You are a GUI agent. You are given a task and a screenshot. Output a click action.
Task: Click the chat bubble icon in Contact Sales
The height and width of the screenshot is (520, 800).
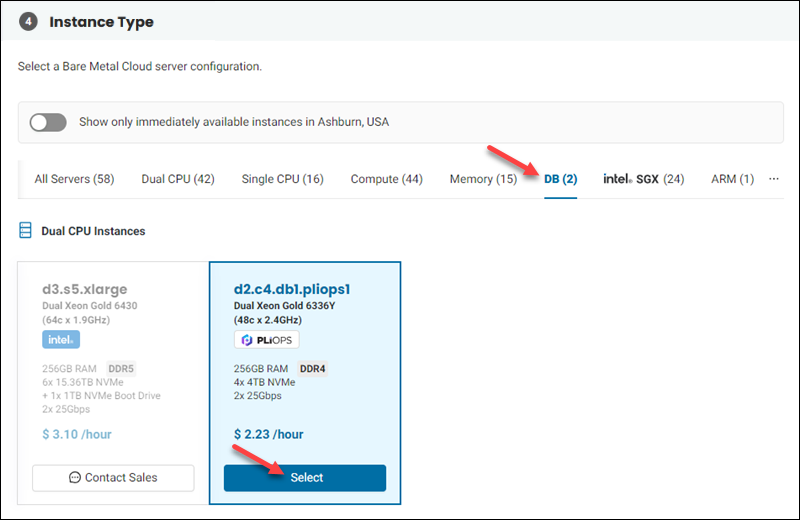tap(75, 478)
